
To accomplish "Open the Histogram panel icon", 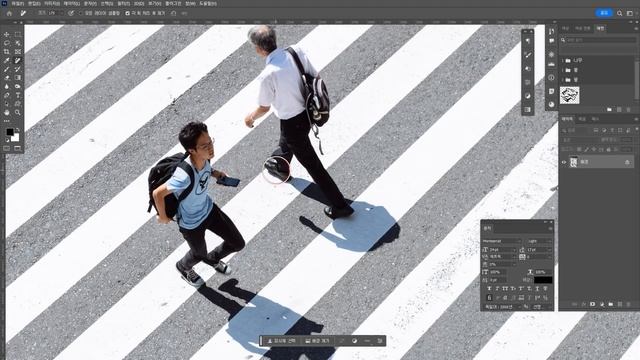I will [551, 64].
